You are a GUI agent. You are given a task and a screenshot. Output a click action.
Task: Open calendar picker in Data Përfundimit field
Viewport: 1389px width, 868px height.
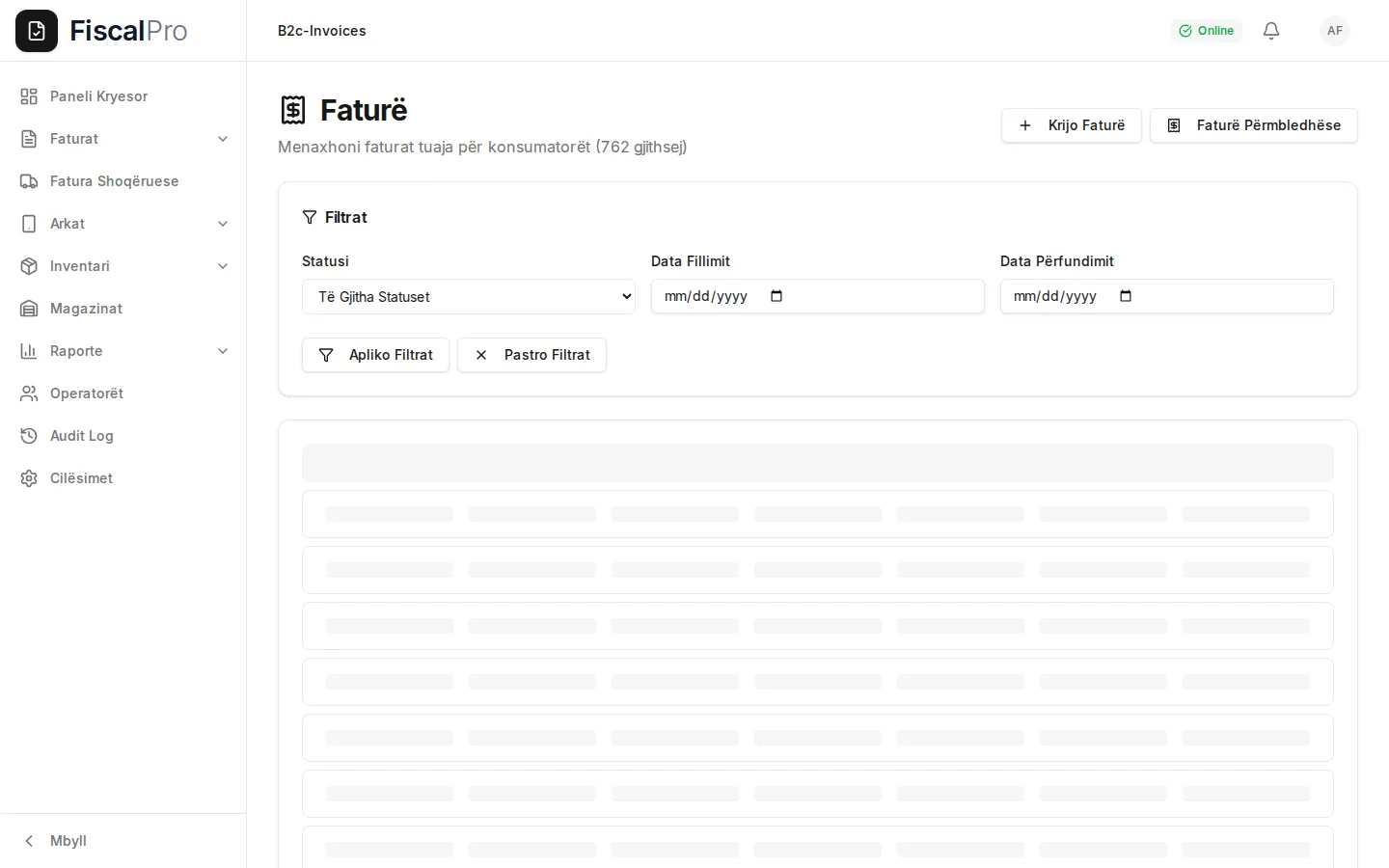tap(1126, 296)
